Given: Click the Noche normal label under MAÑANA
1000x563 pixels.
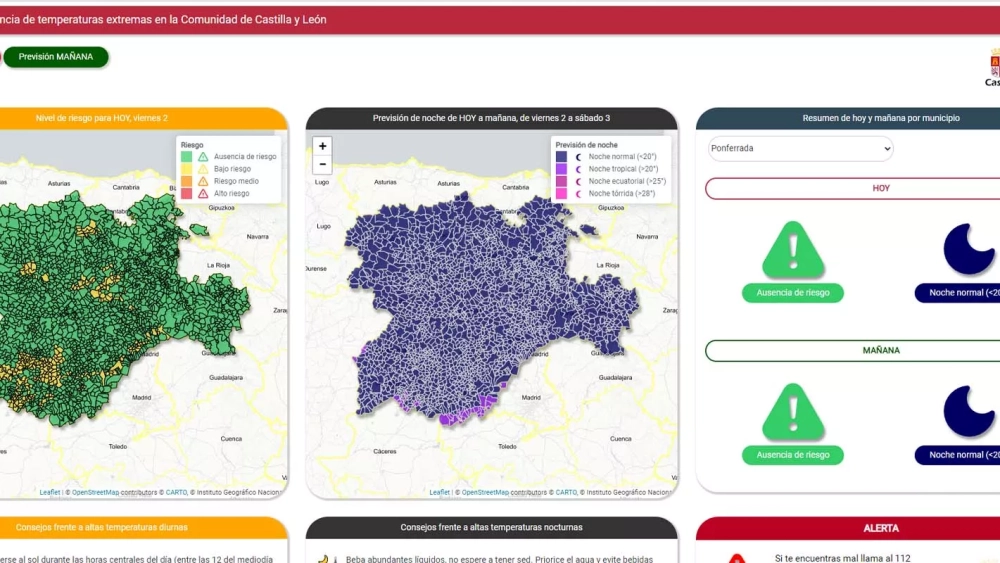Looking at the screenshot, I should [x=960, y=455].
